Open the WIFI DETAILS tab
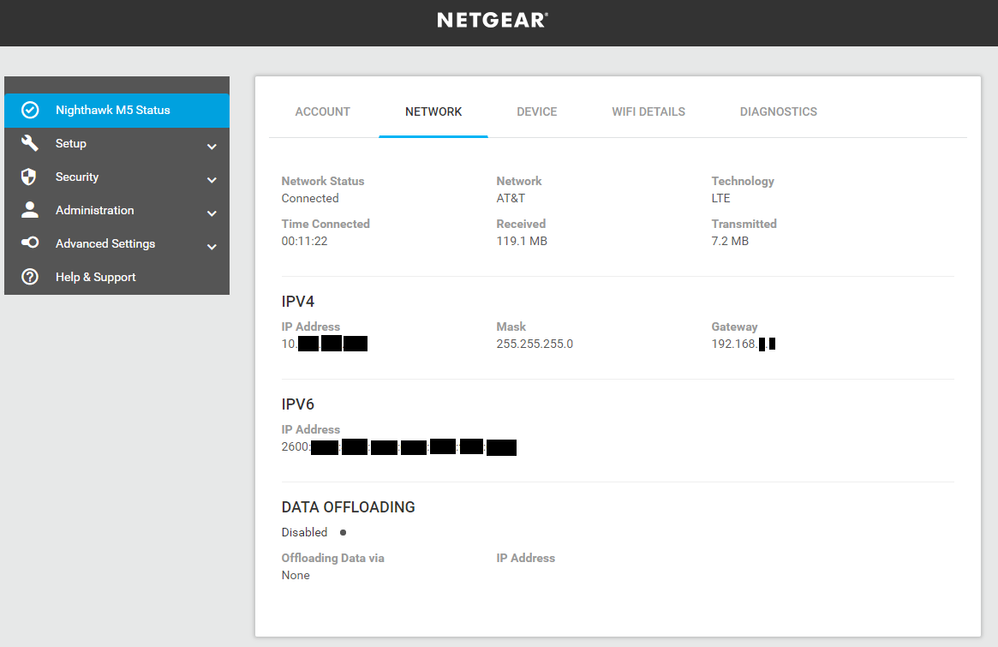 pos(649,112)
